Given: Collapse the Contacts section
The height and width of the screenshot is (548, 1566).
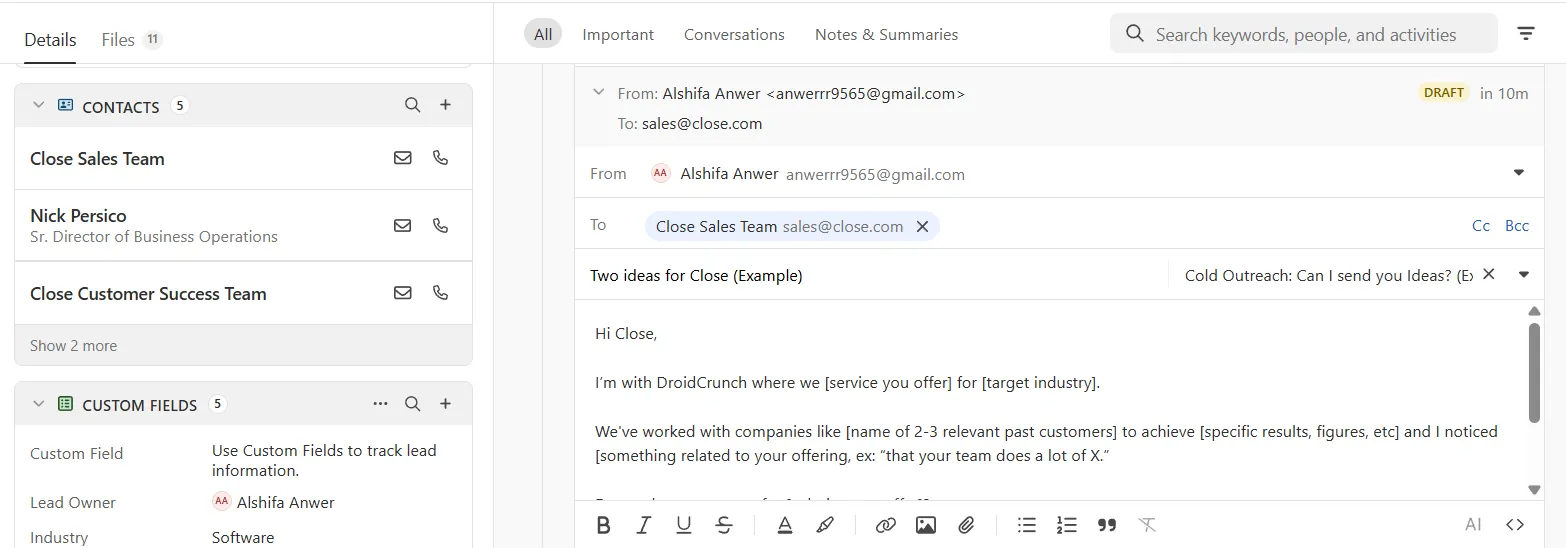Looking at the screenshot, I should point(39,105).
